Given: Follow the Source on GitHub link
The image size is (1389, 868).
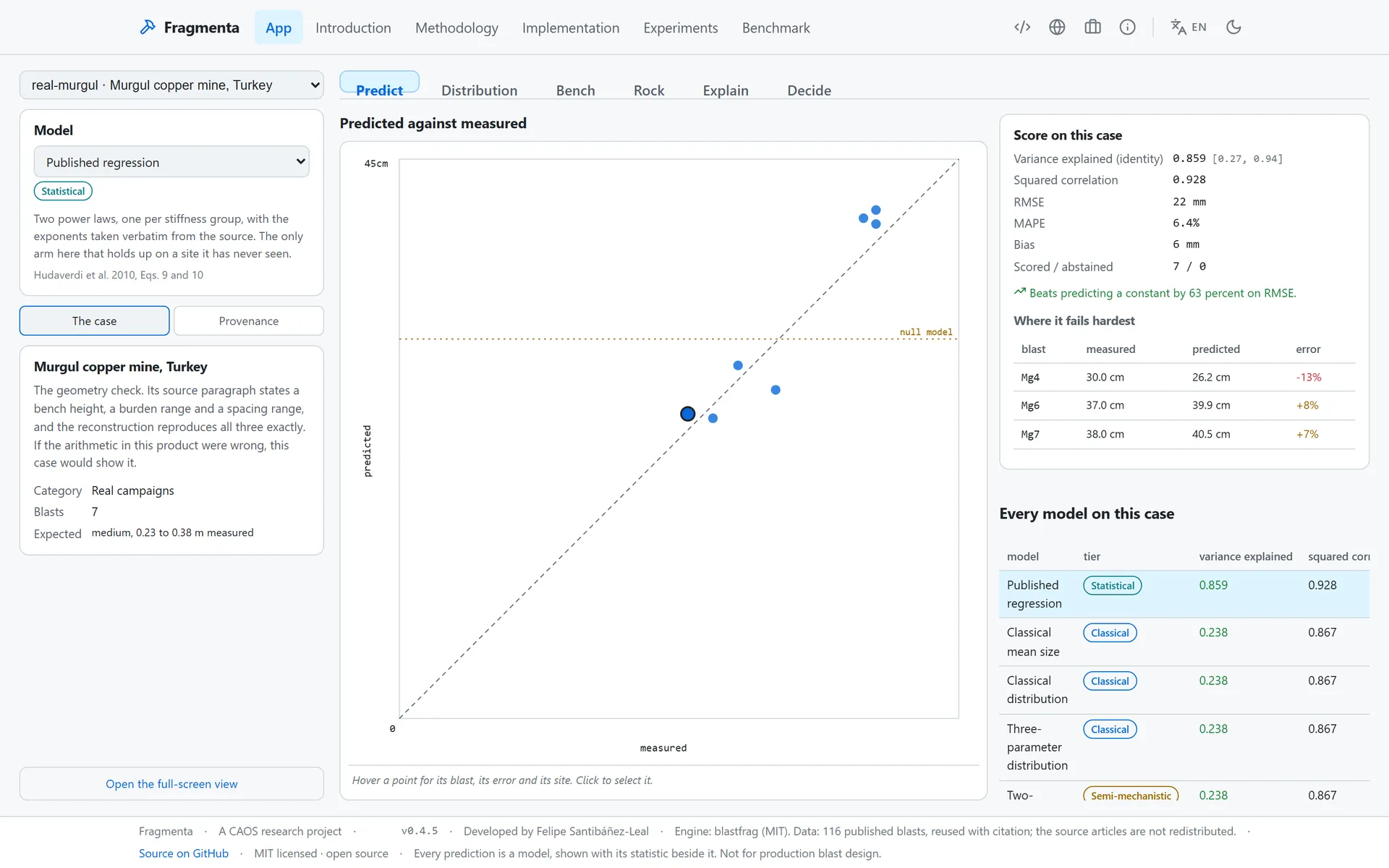Looking at the screenshot, I should tap(184, 854).
